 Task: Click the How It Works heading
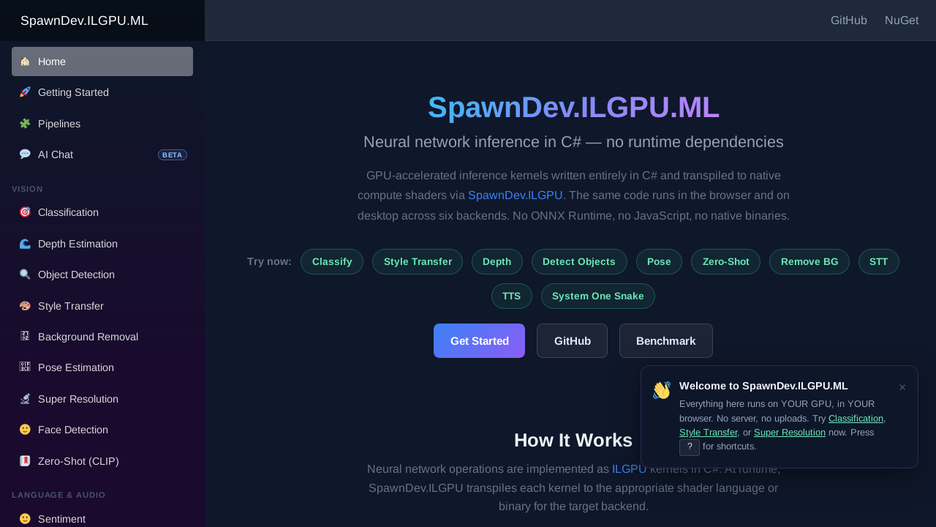tap(573, 440)
